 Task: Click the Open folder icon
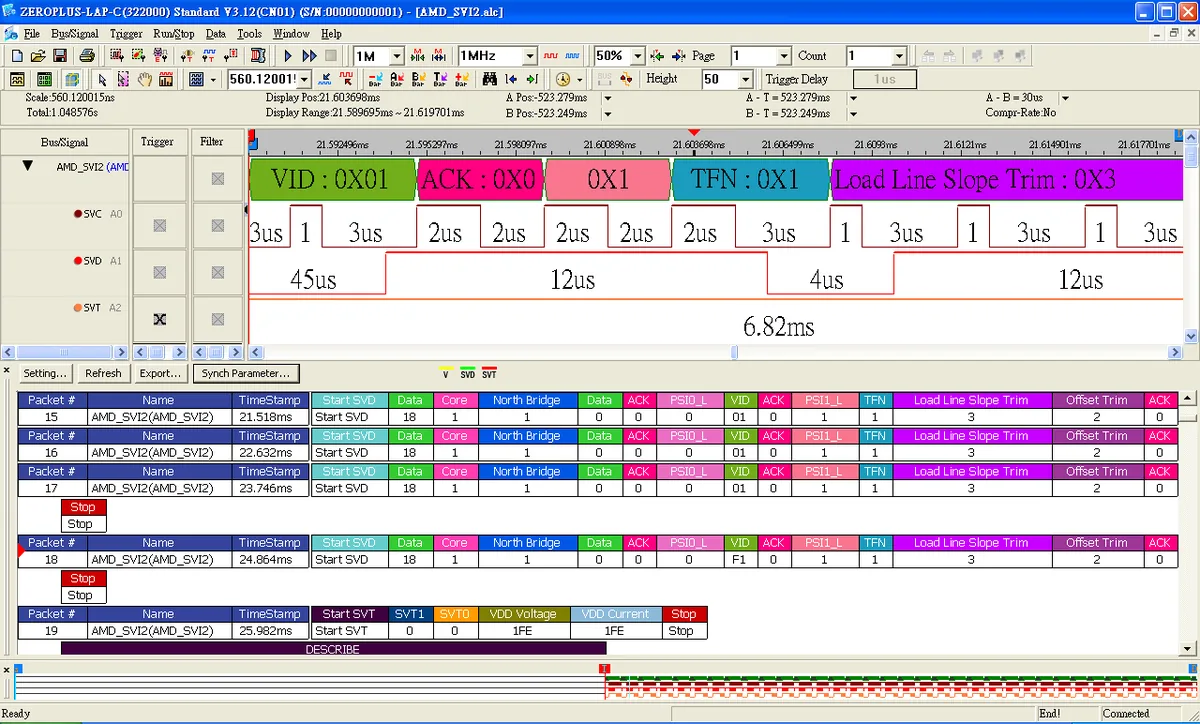coord(37,56)
